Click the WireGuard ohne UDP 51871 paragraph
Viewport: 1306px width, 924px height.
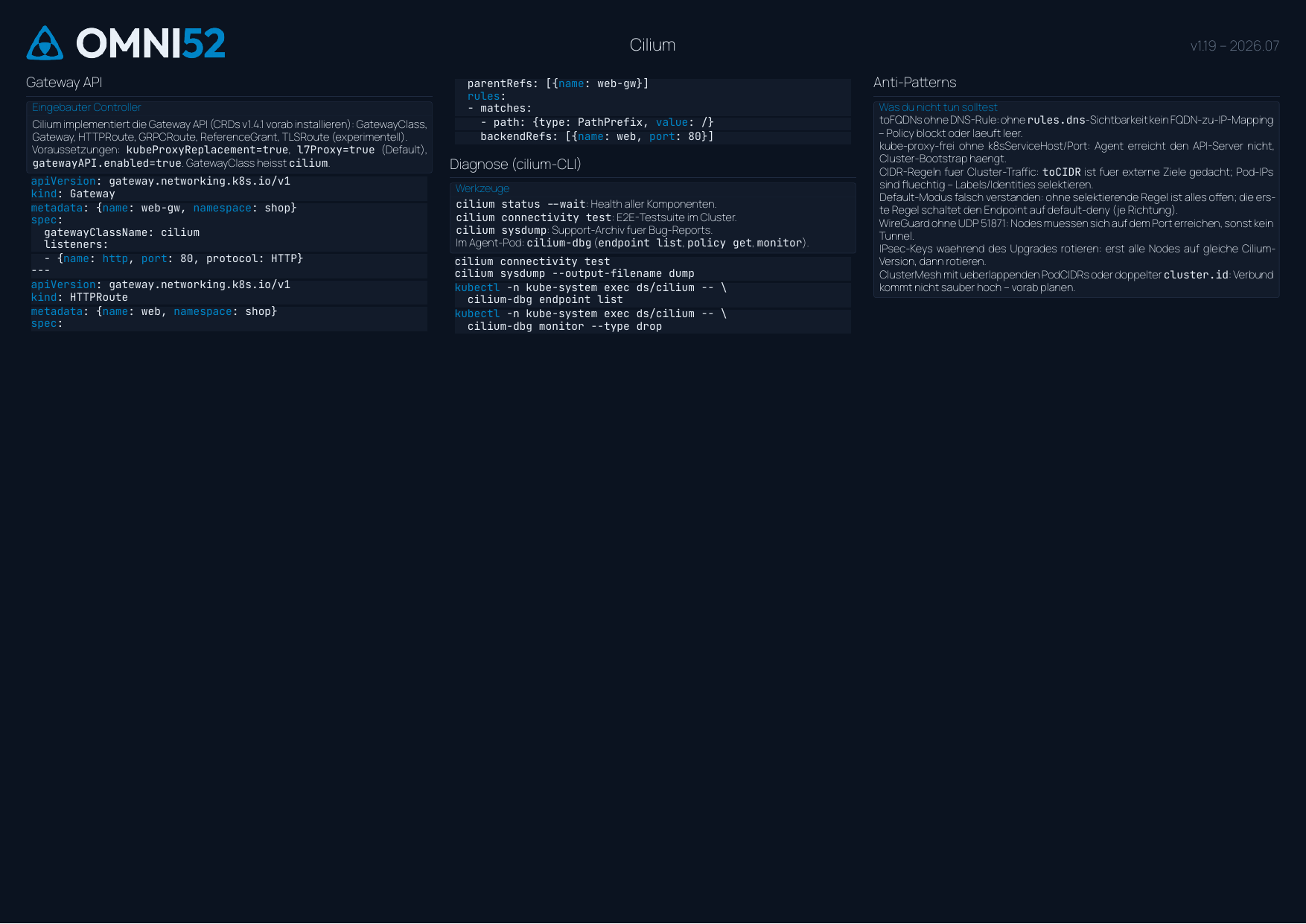point(1076,229)
